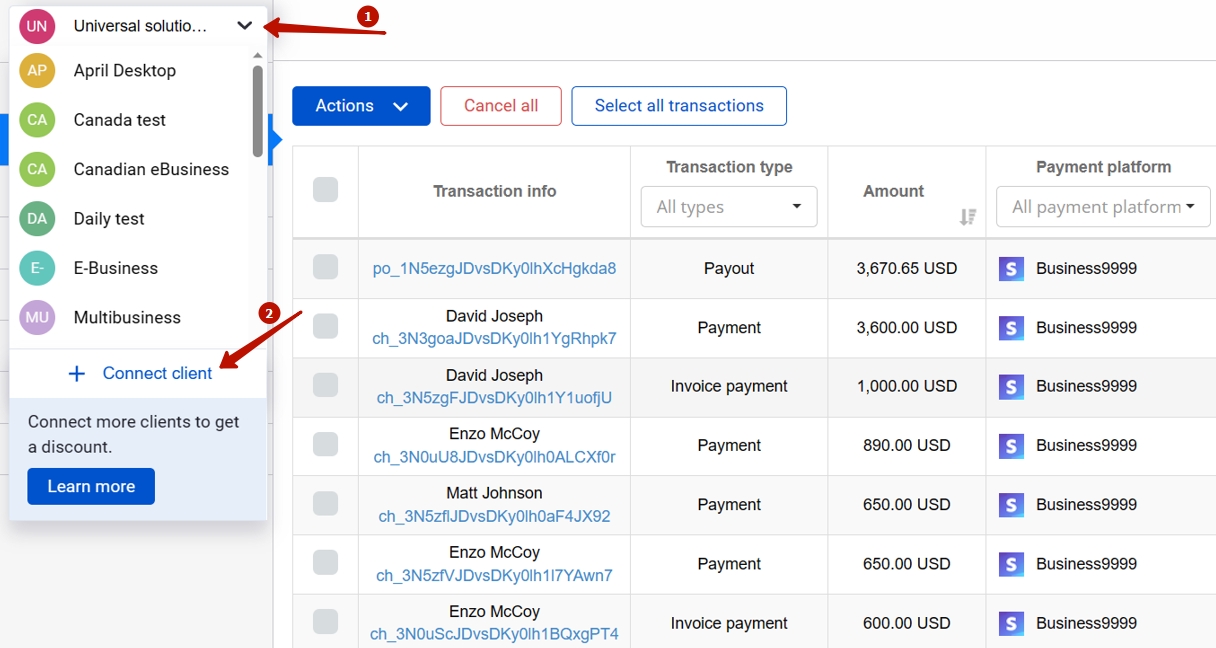Click the E-Business avatar icon
This screenshot has height=648, width=1216.
pyautogui.click(x=37, y=268)
